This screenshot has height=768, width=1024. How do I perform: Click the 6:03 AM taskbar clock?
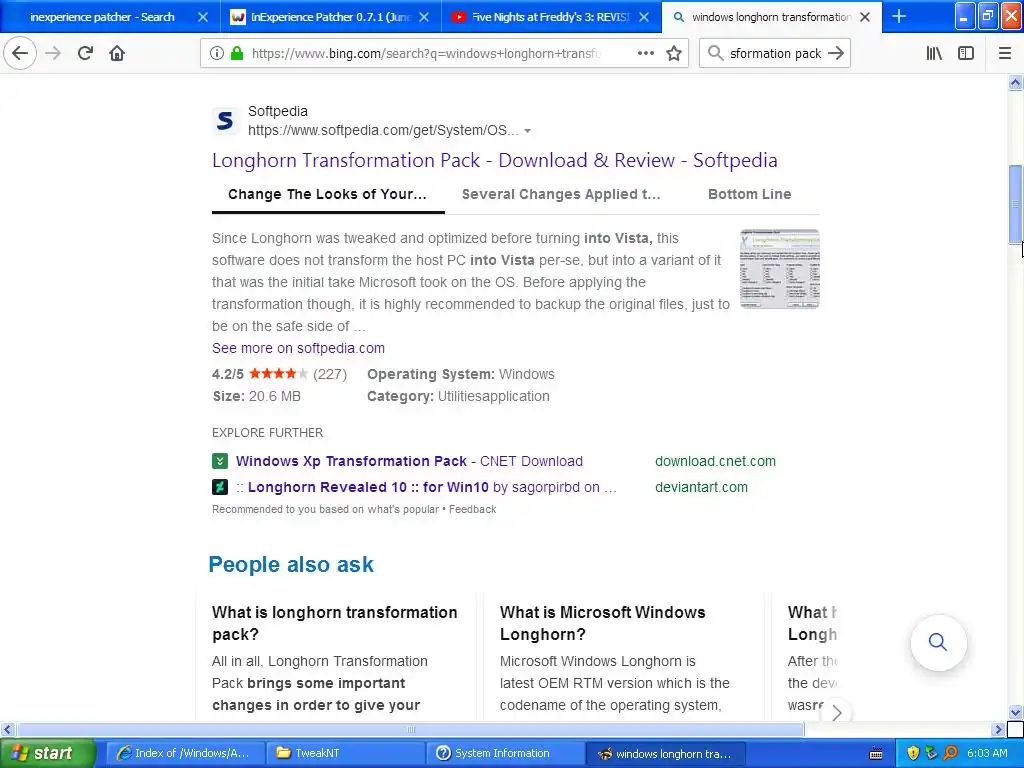(x=987, y=753)
